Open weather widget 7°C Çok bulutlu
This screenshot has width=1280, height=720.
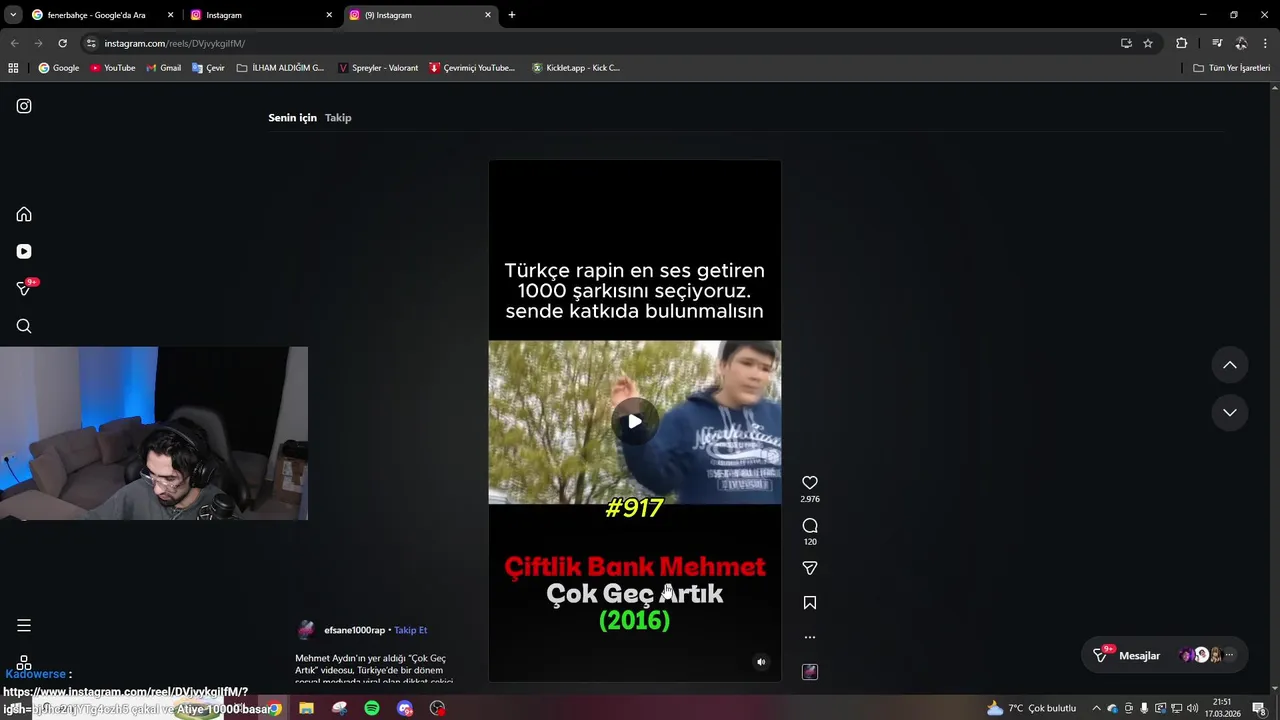1032,708
